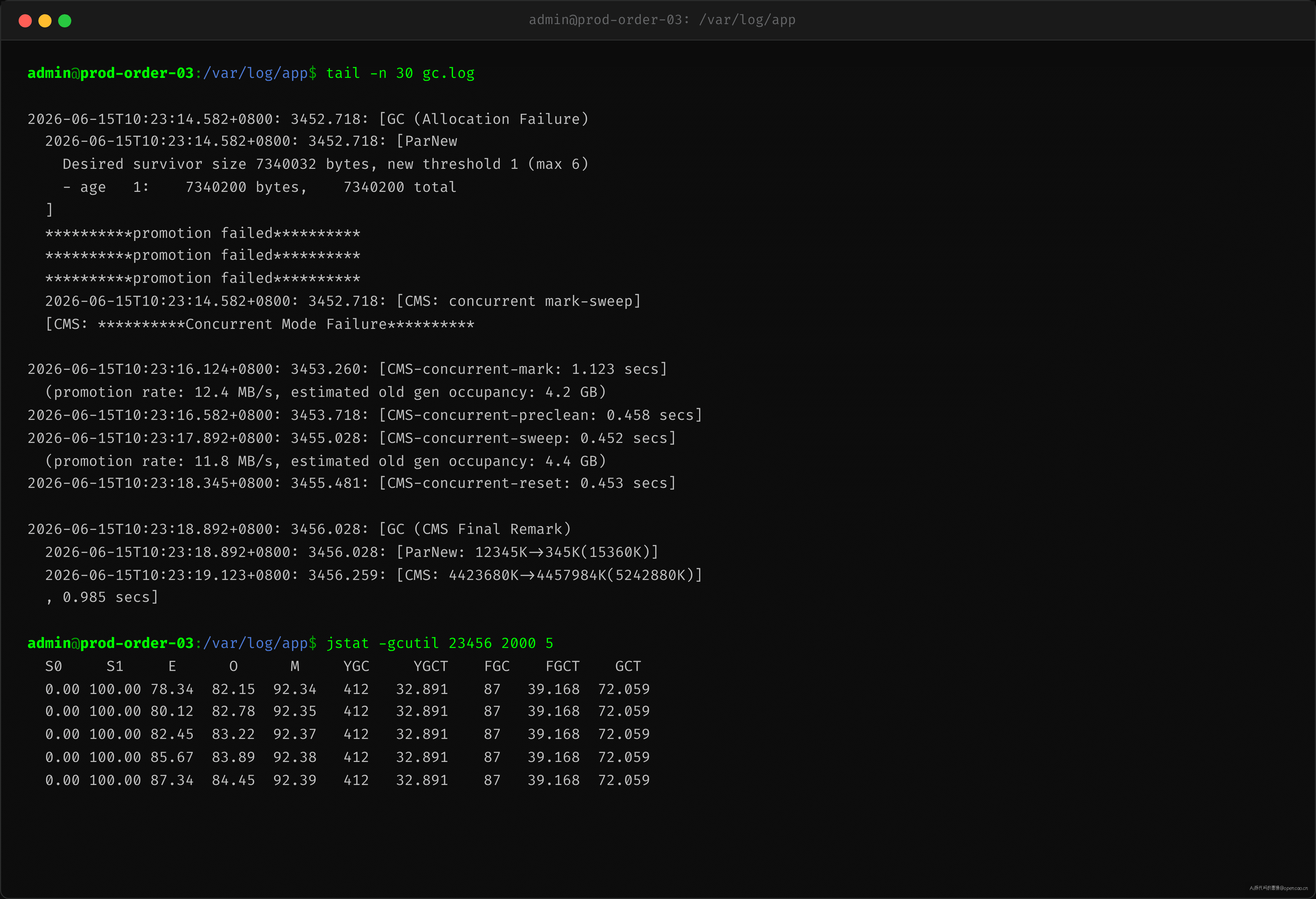Viewport: 1316px width, 899px height.
Task: Click the Eden value 80.12
Action: (172, 712)
